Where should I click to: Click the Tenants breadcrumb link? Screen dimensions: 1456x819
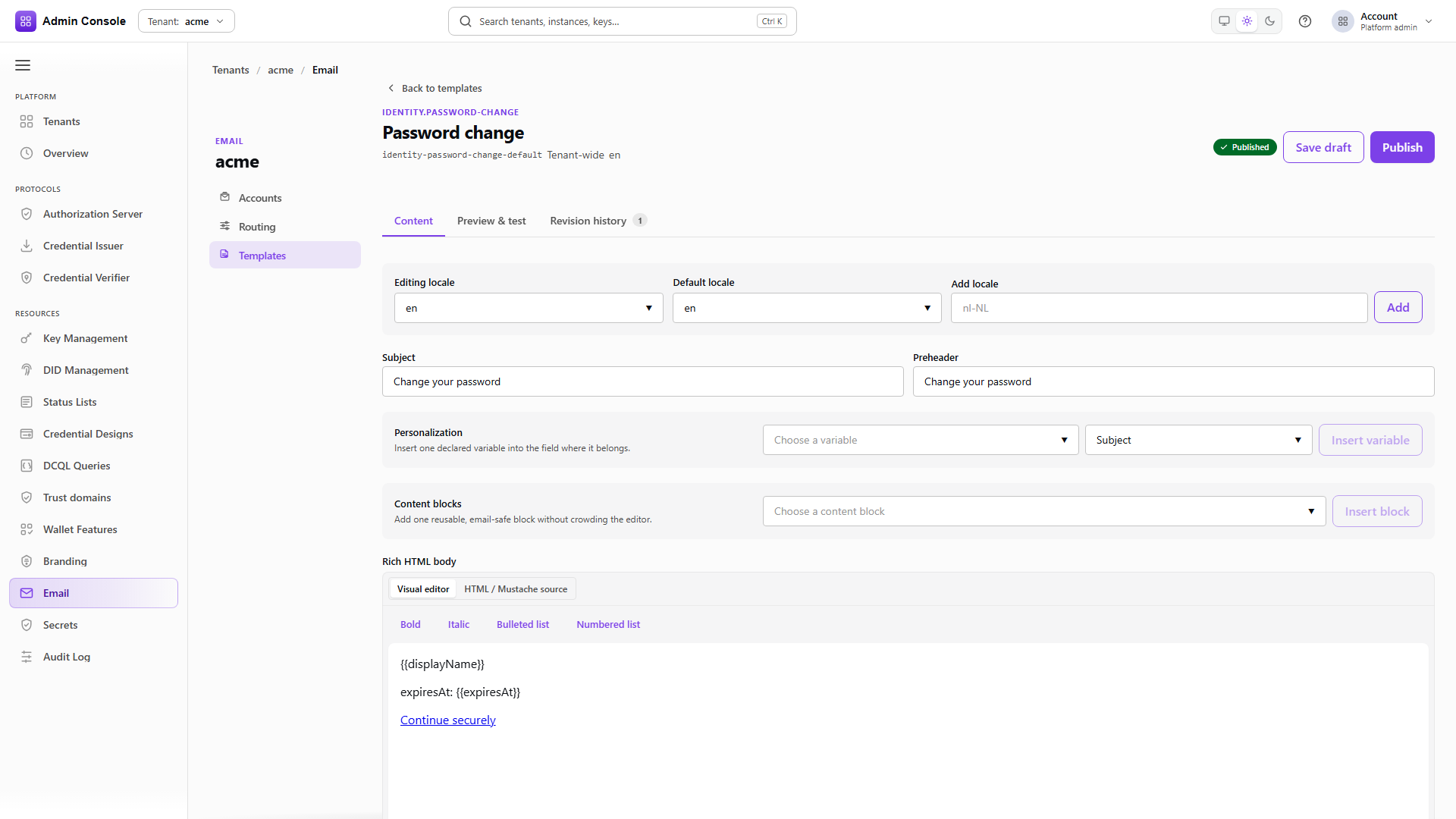point(231,70)
